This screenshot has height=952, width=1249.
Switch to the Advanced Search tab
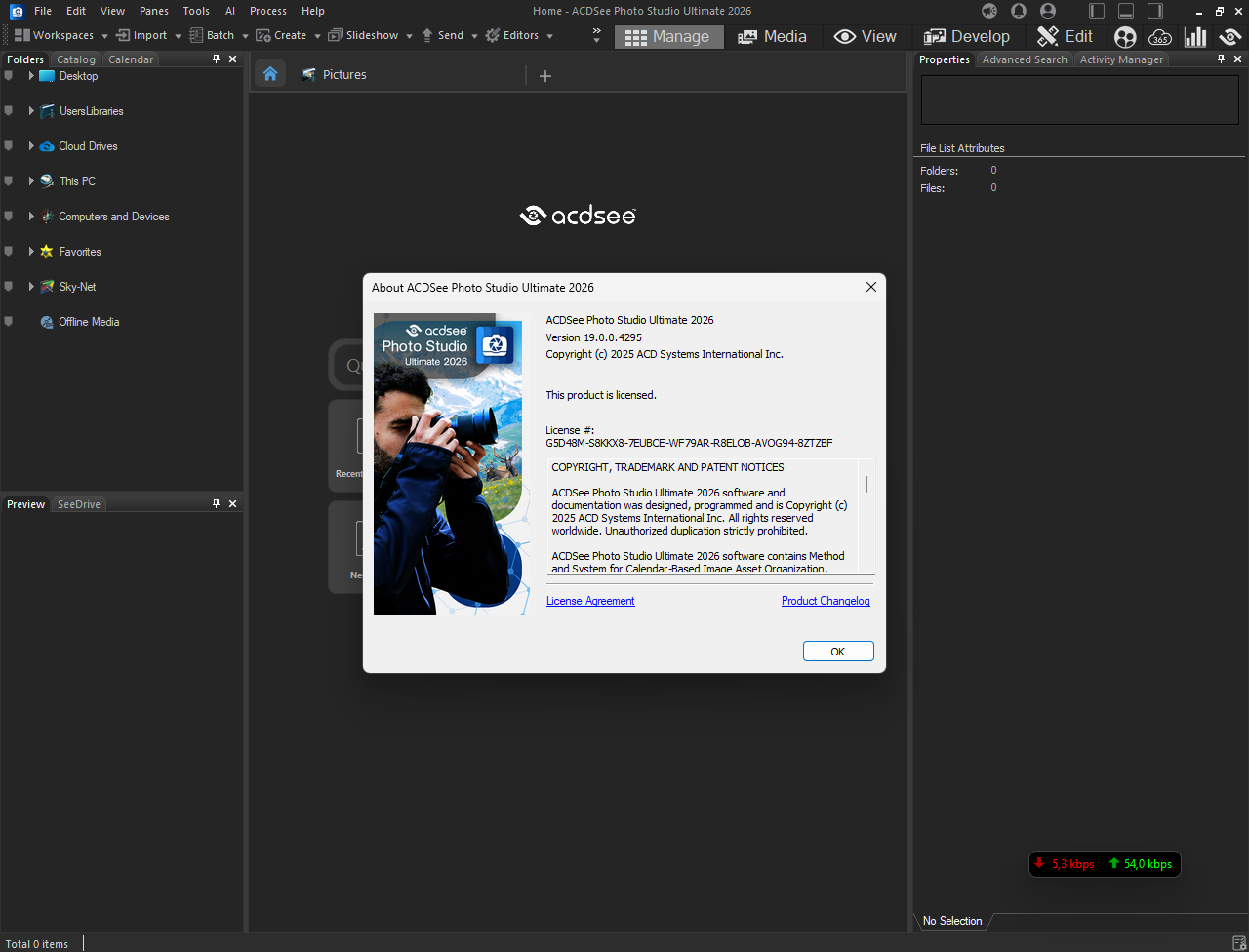point(1025,59)
